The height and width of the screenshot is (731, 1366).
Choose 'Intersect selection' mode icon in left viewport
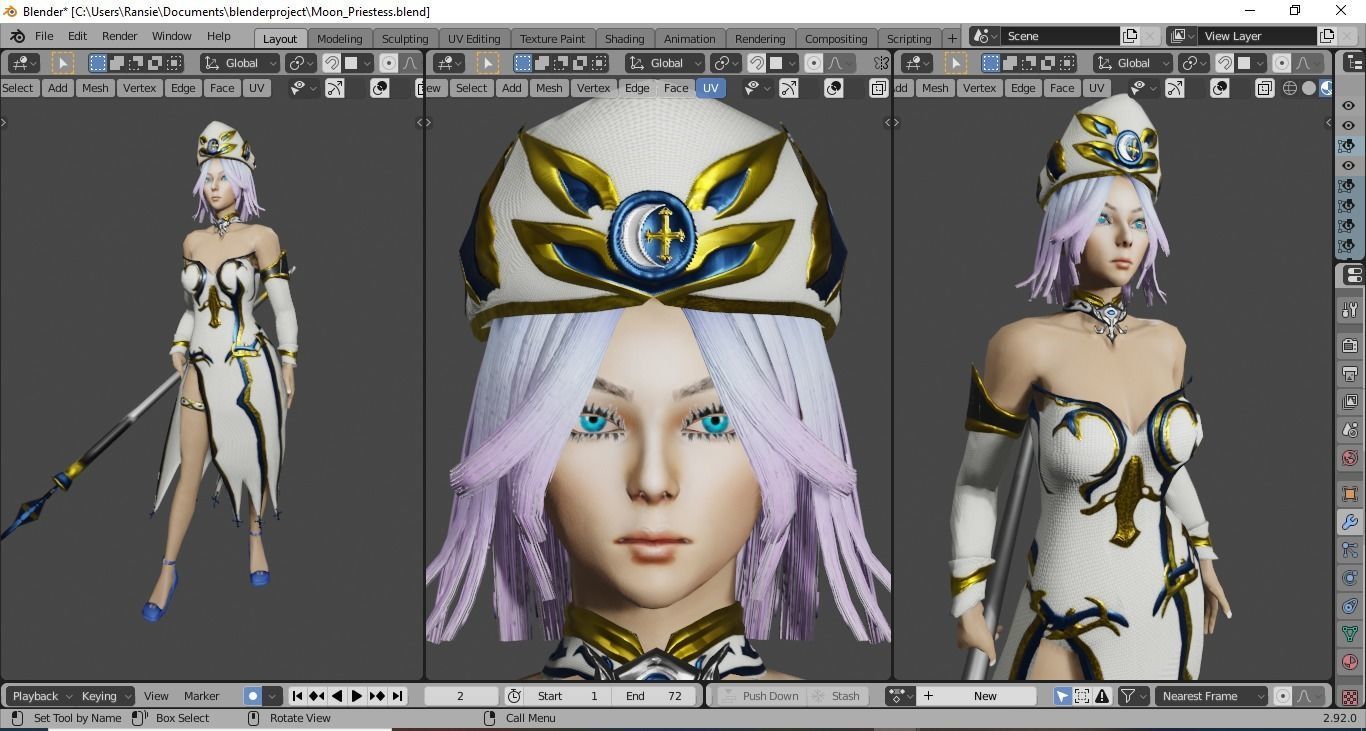174,63
